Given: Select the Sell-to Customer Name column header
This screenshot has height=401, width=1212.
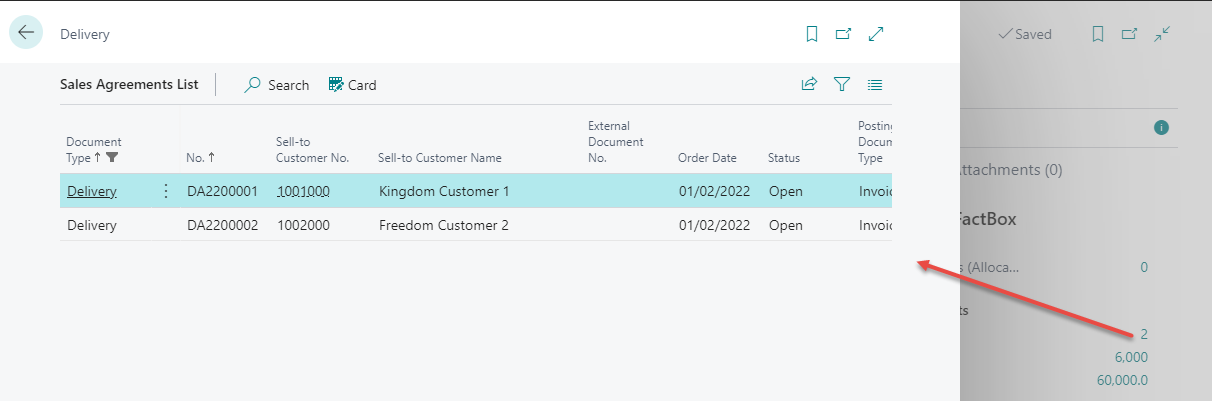Looking at the screenshot, I should coord(439,157).
